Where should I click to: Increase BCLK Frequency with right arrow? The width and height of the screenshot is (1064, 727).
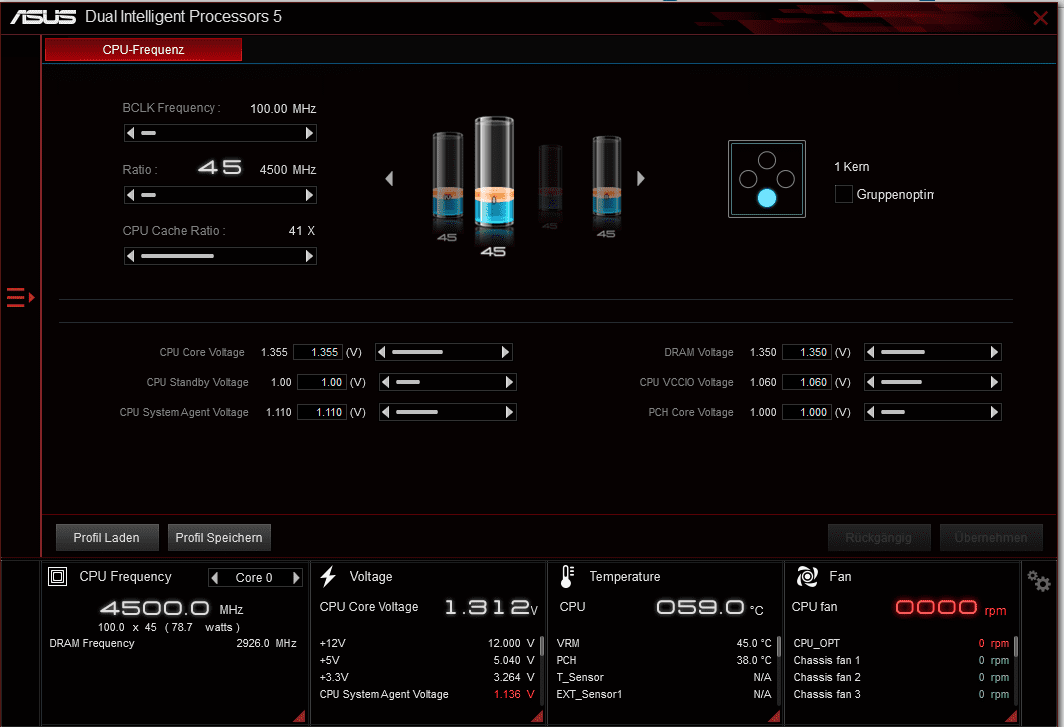coord(309,133)
